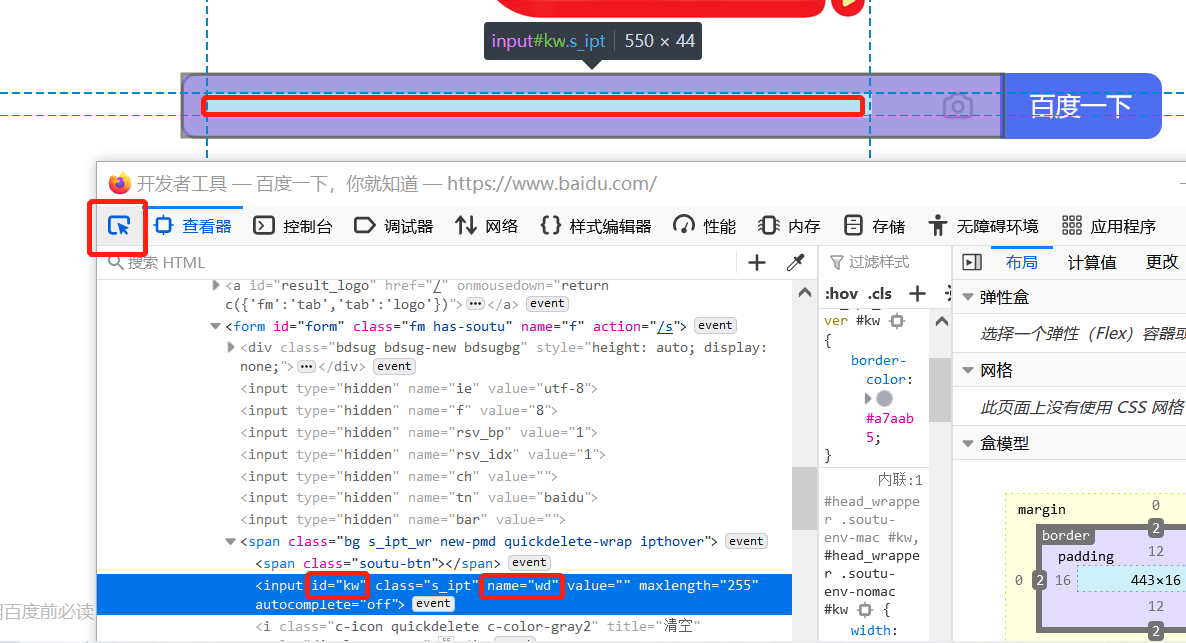
Task: Click the camera image search icon
Action: tap(958, 106)
